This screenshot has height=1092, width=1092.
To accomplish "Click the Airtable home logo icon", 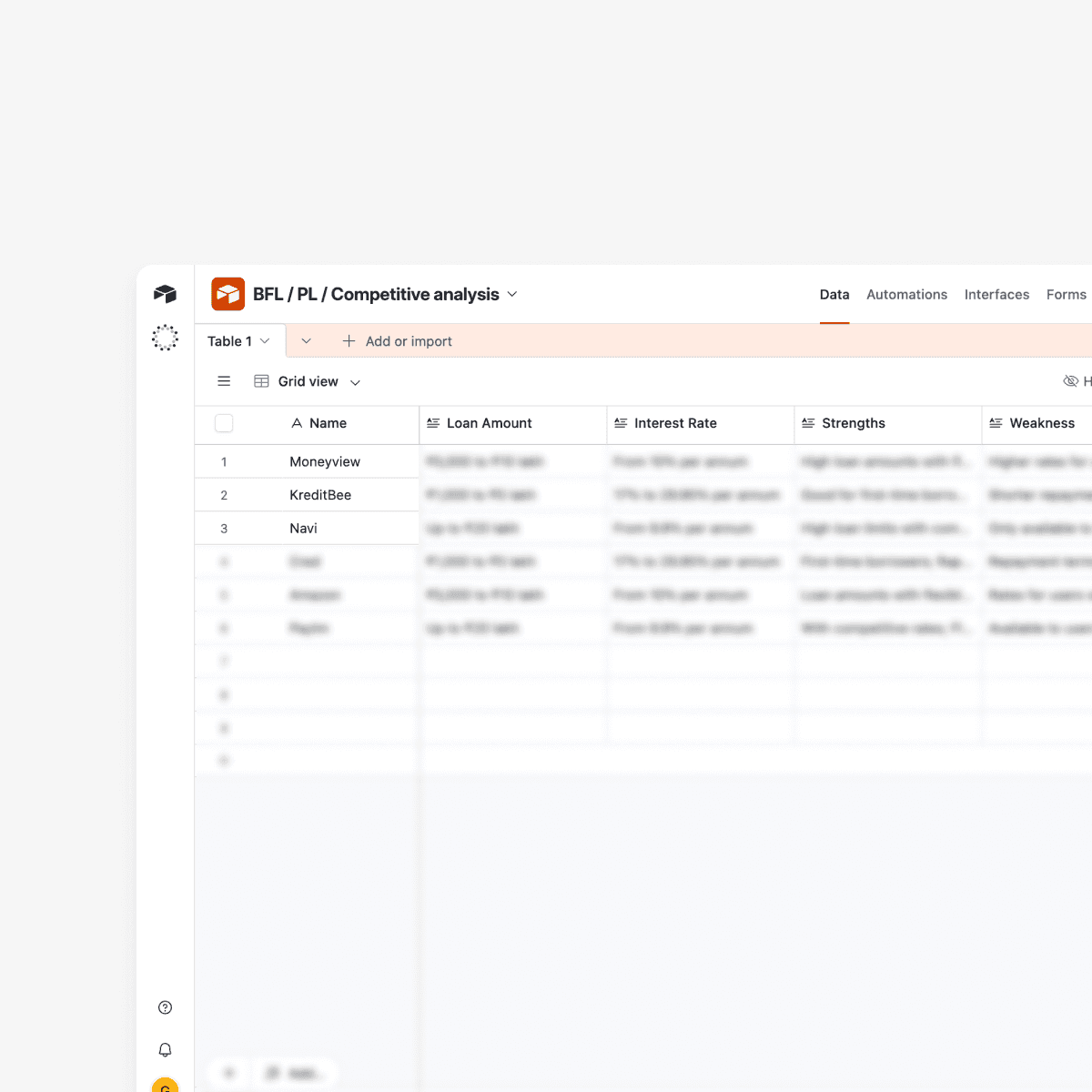I will pos(165,294).
